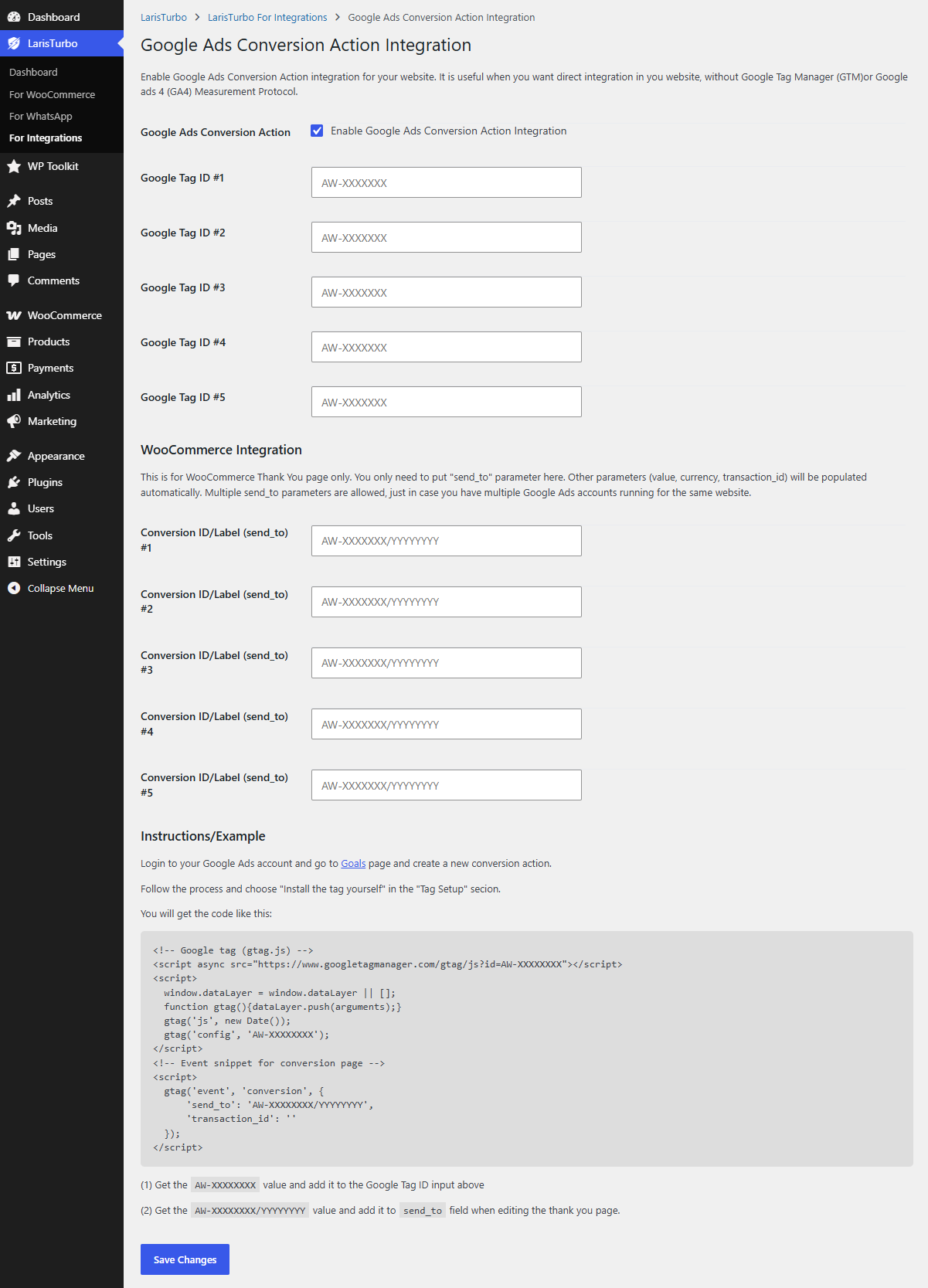Focus the Google Tag ID #4 field
Image resolution: width=928 pixels, height=1288 pixels.
[447, 347]
